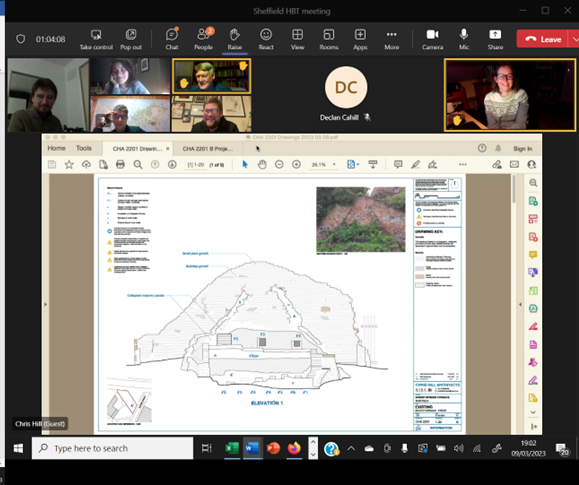Click the Save file icon in Acrobat toolbar
The image size is (579, 485).
coord(52,164)
